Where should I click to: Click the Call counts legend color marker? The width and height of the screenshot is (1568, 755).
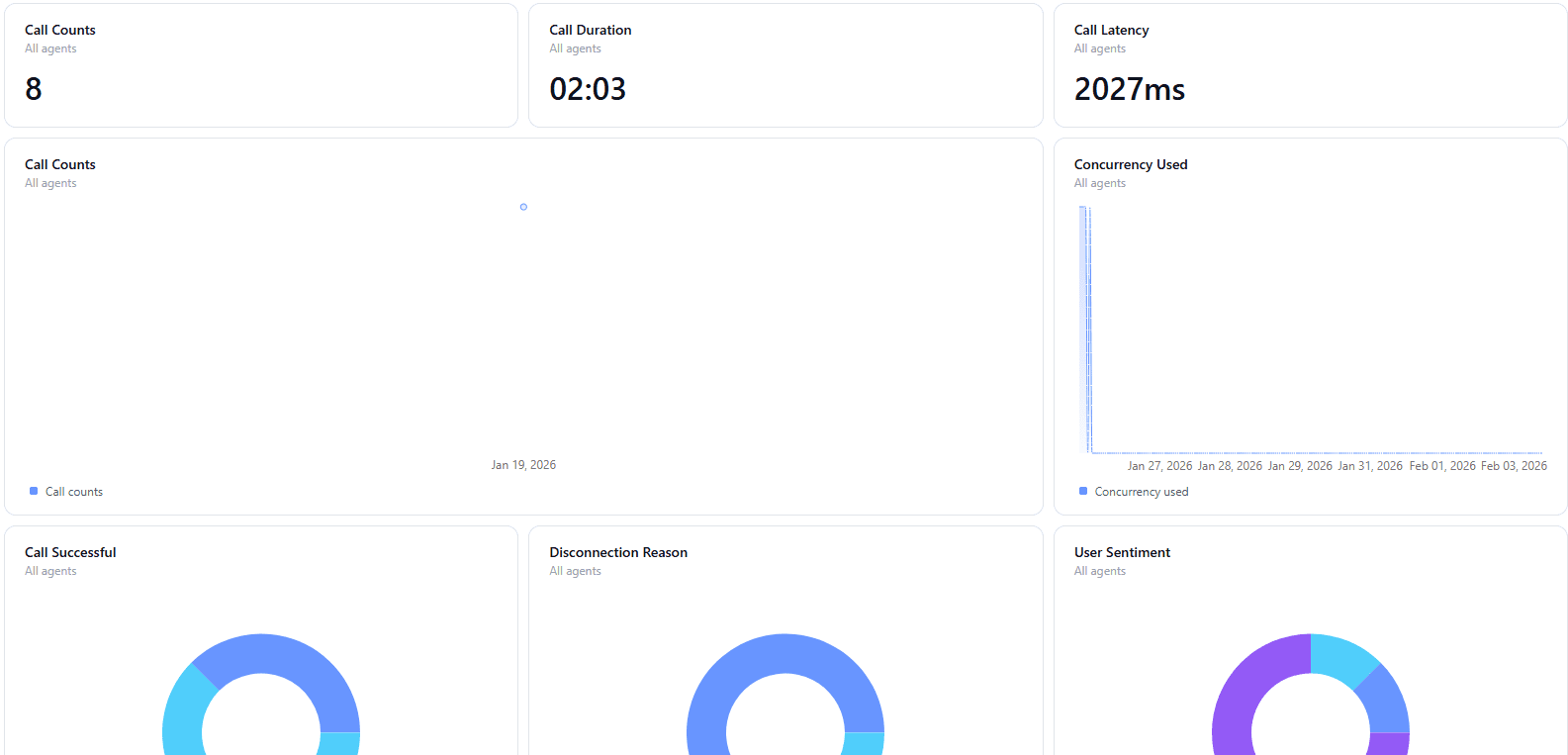[34, 491]
